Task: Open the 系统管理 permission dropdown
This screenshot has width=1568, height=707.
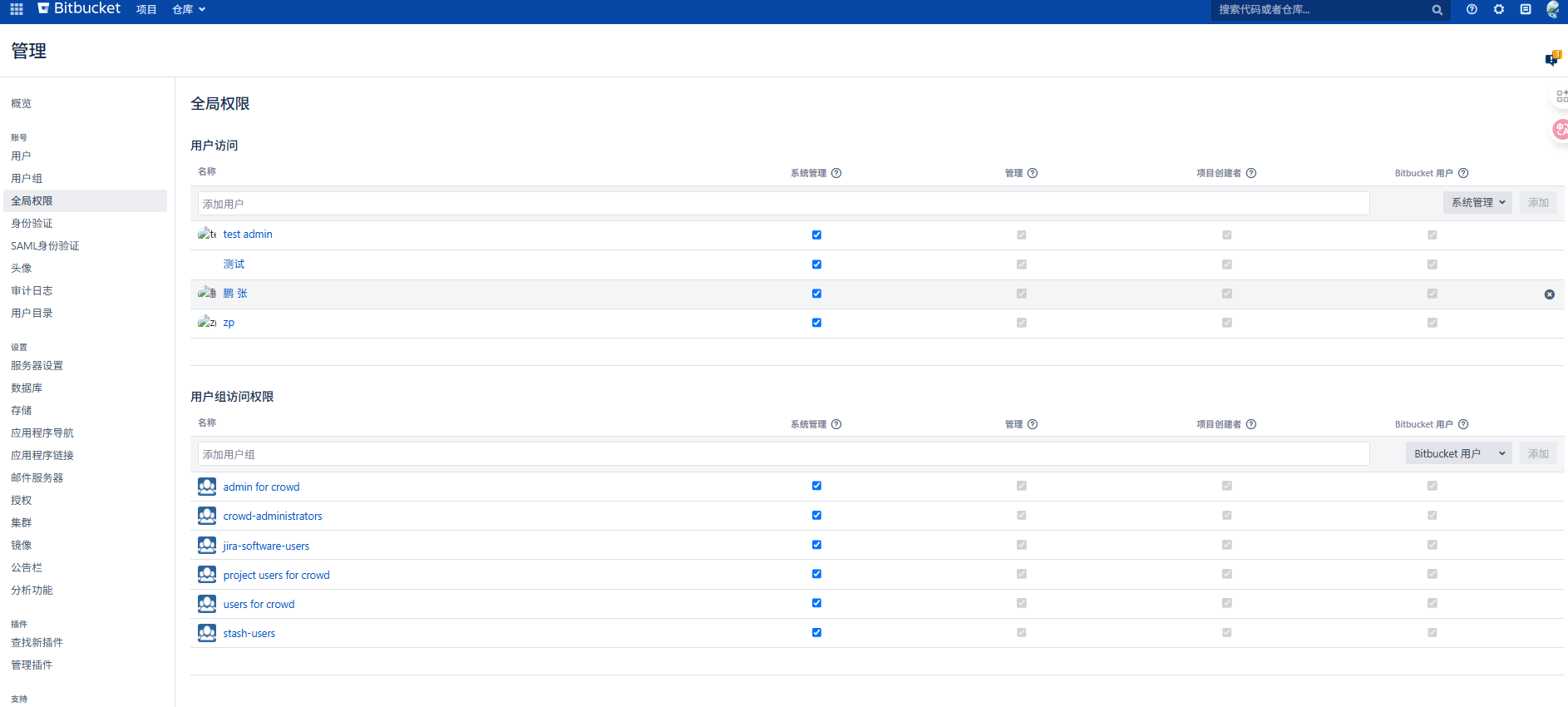Action: (1477, 203)
